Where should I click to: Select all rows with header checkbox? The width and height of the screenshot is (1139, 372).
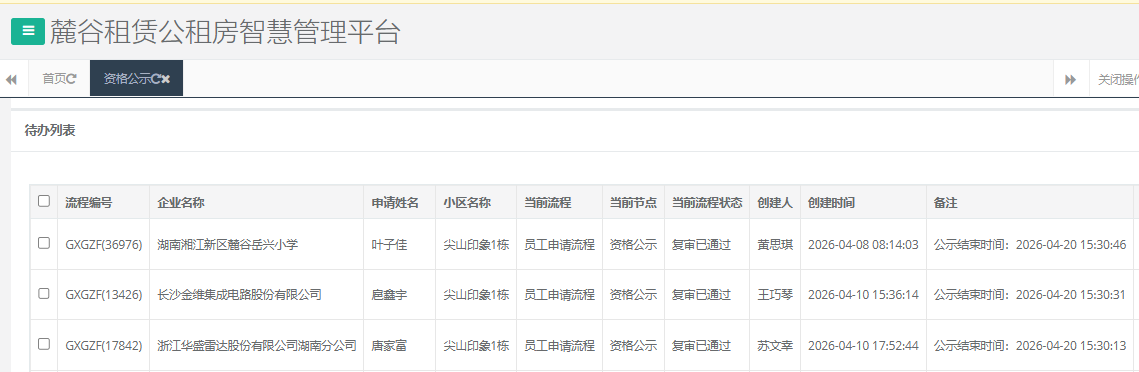click(x=44, y=201)
